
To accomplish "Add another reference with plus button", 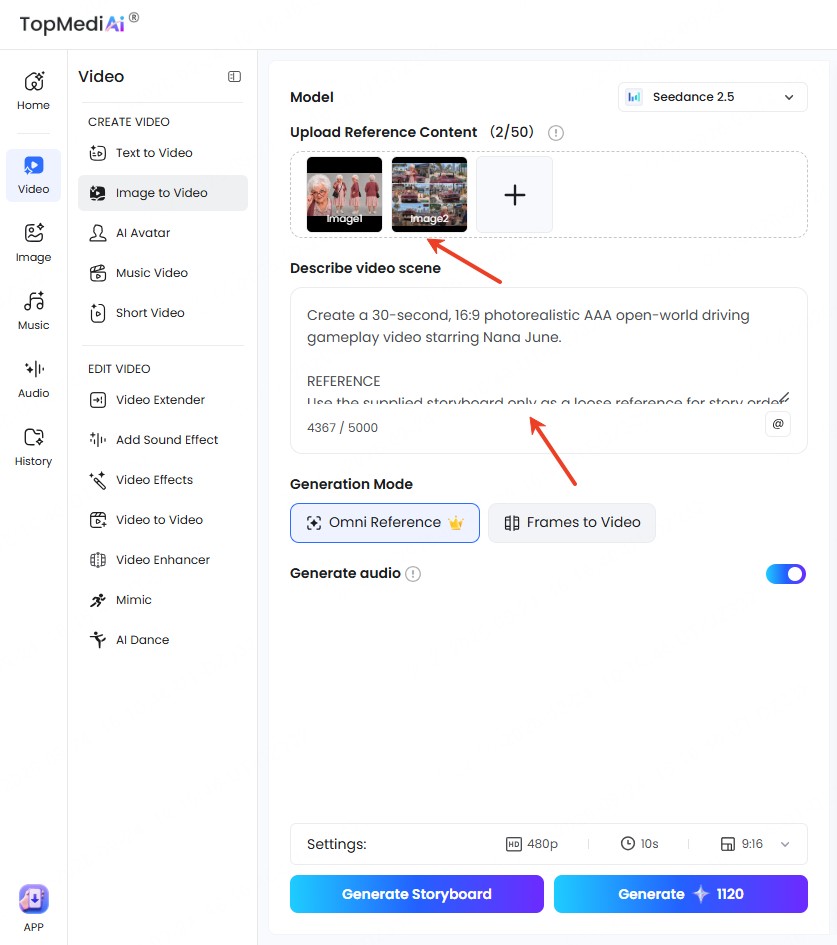I will point(514,195).
